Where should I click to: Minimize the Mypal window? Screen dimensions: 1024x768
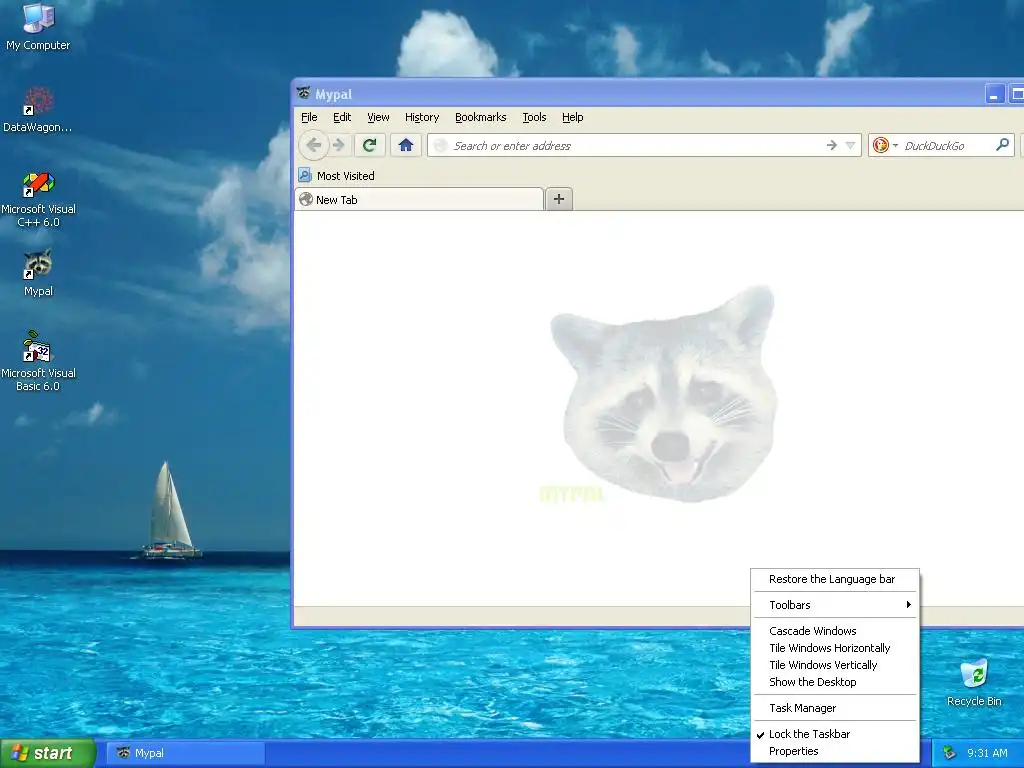tap(994, 94)
